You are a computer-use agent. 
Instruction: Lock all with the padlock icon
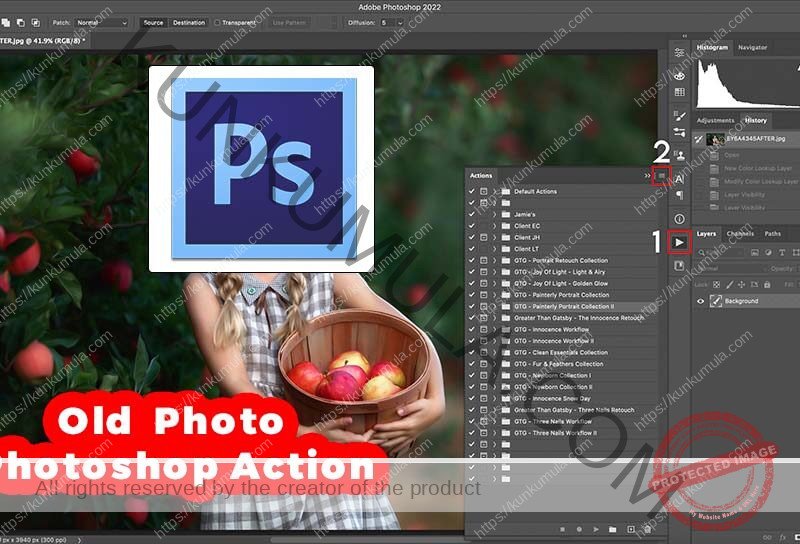coord(767,285)
